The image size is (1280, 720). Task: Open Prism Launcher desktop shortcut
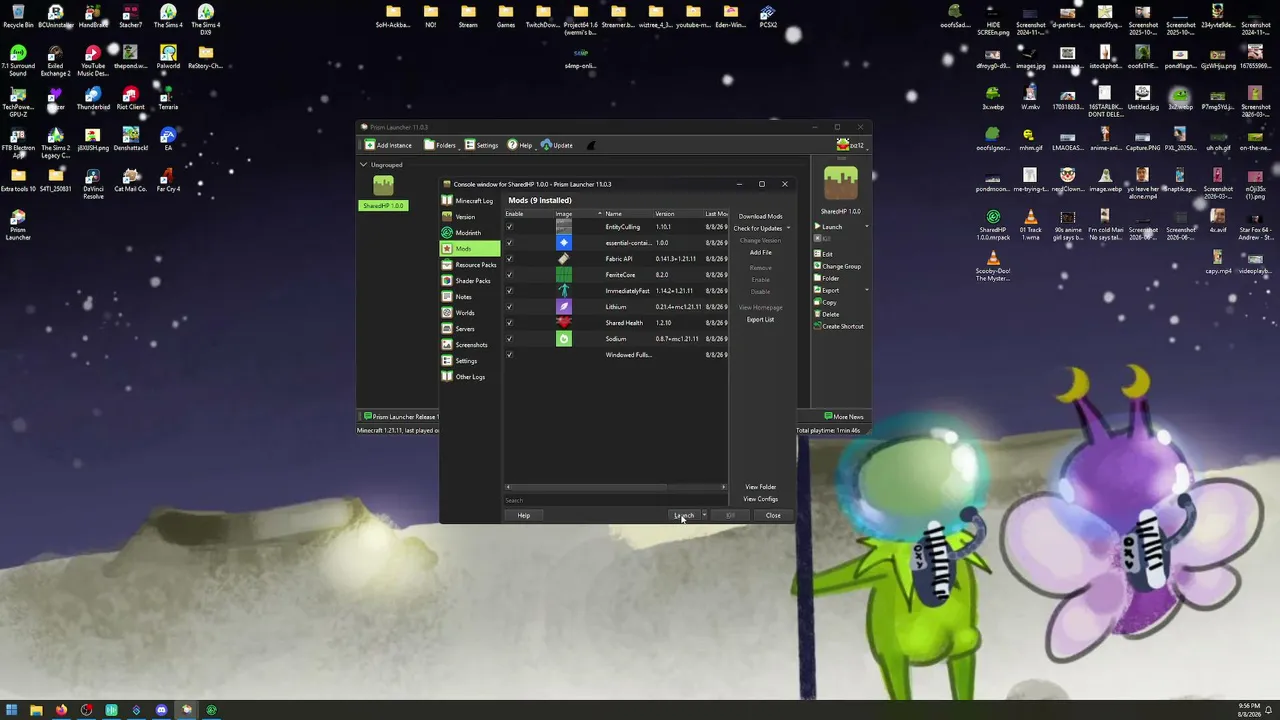pos(18,224)
